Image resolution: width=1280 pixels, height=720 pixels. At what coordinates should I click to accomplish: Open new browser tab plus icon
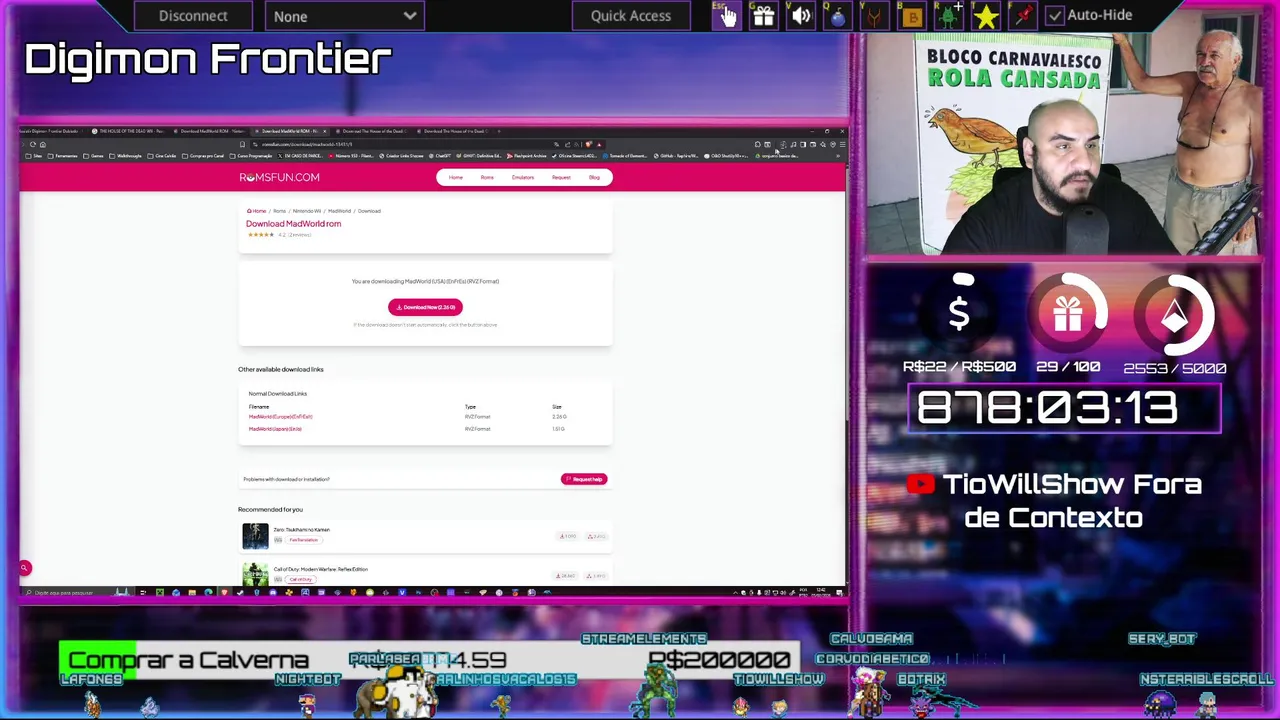coord(499,131)
